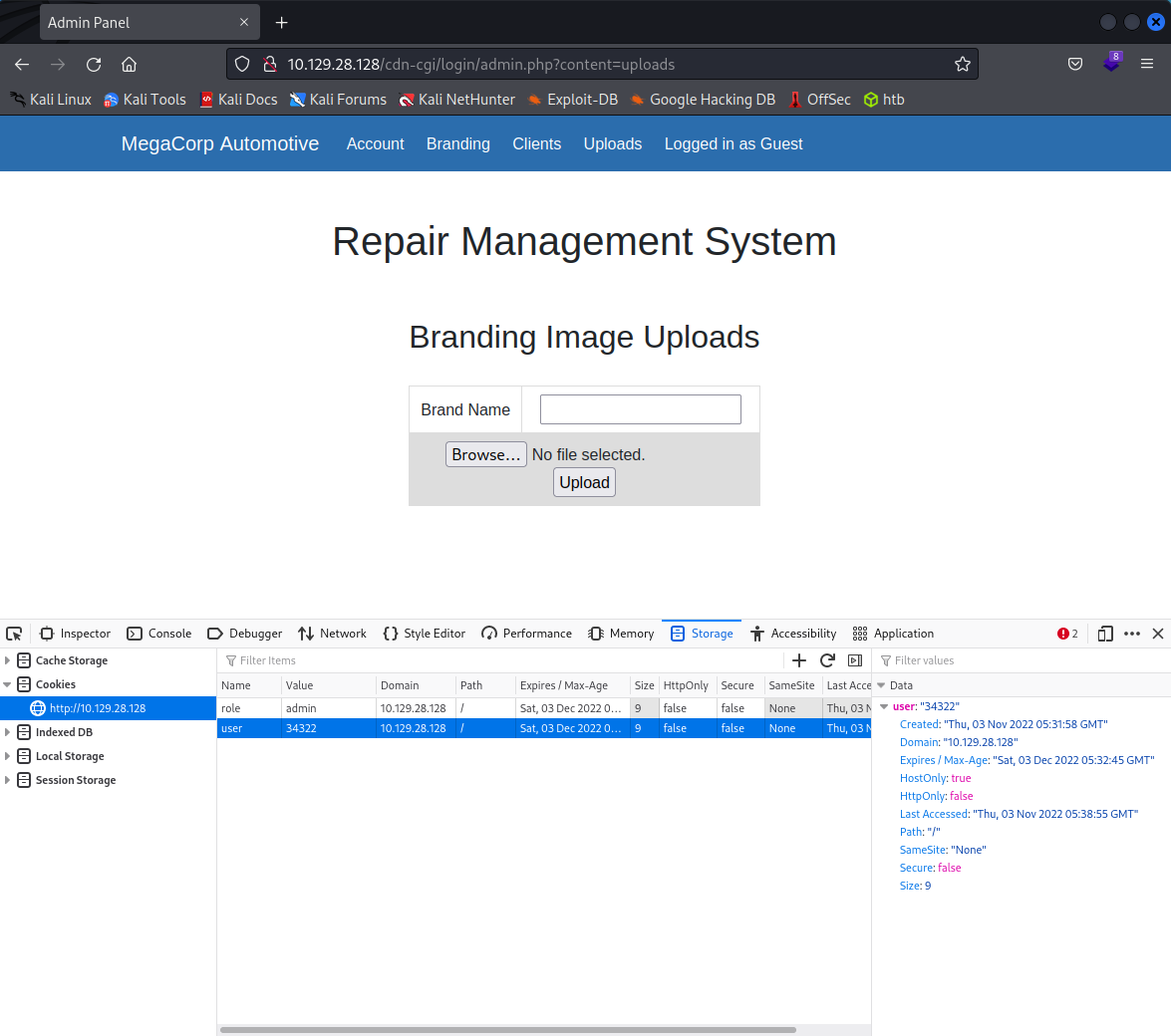Collapse the Cookies tree node
Viewport: 1171px width, 1036px height.
pos(8,684)
